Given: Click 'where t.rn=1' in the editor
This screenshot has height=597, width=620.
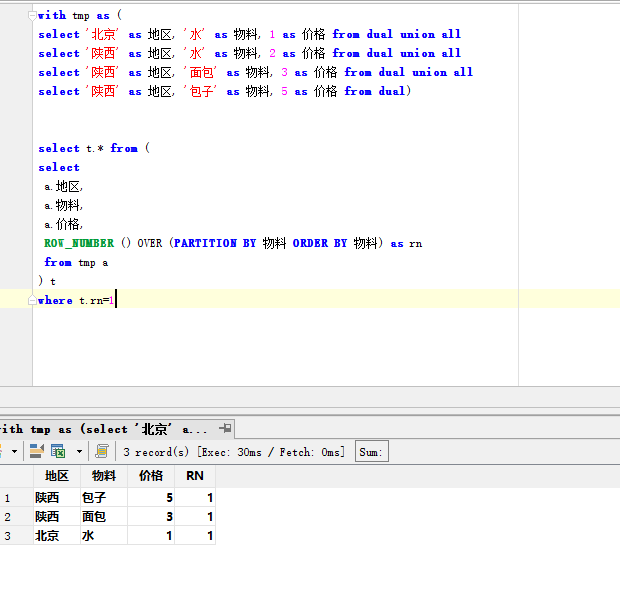Looking at the screenshot, I should (76, 300).
